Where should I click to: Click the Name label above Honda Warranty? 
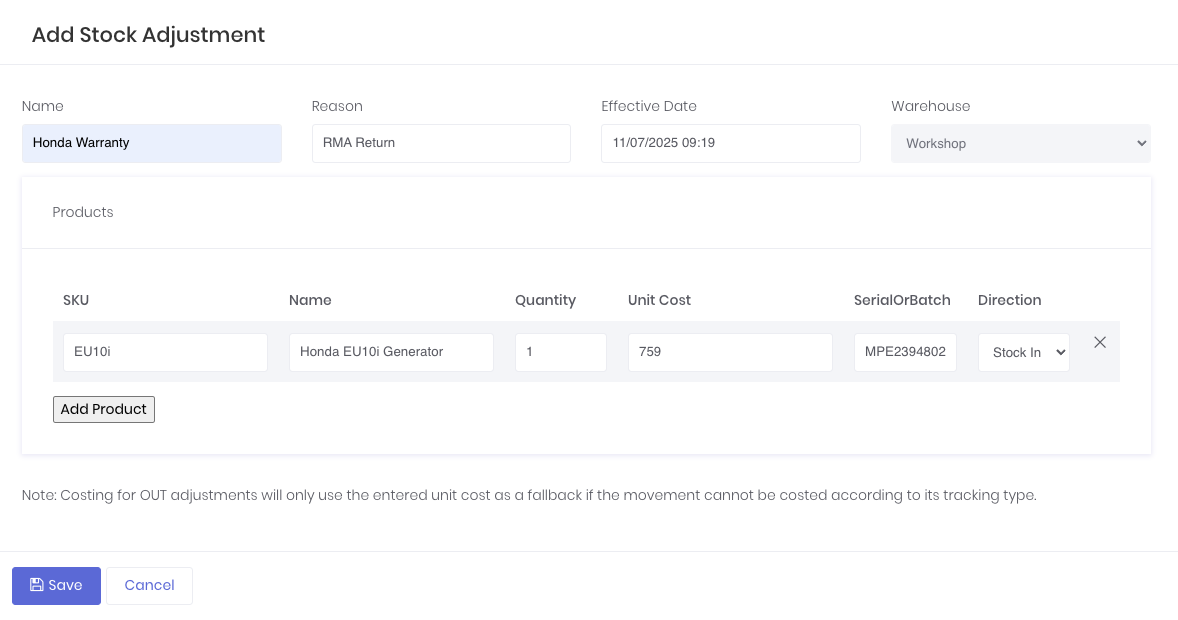(42, 106)
